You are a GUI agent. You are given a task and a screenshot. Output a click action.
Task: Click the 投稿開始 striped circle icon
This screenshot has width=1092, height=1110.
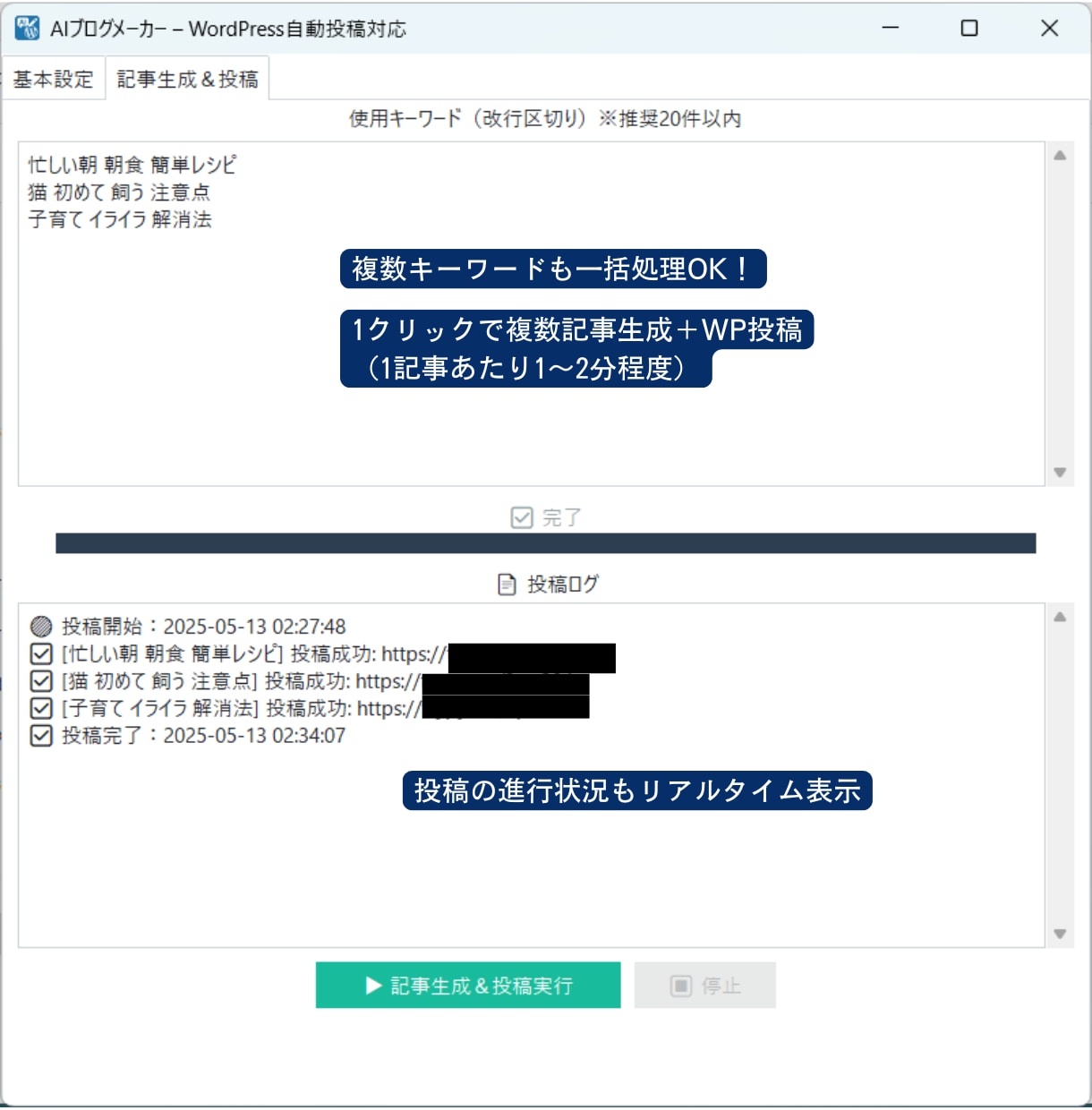(x=41, y=627)
